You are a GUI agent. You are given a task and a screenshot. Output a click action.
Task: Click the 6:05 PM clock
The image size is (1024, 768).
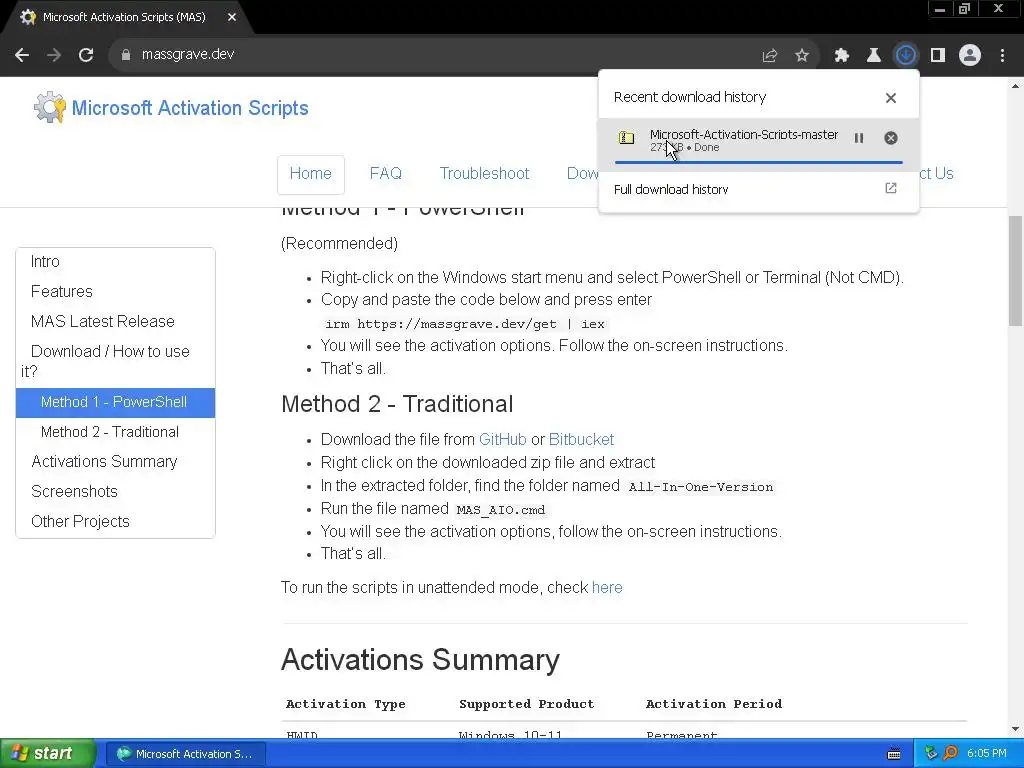tap(987, 754)
